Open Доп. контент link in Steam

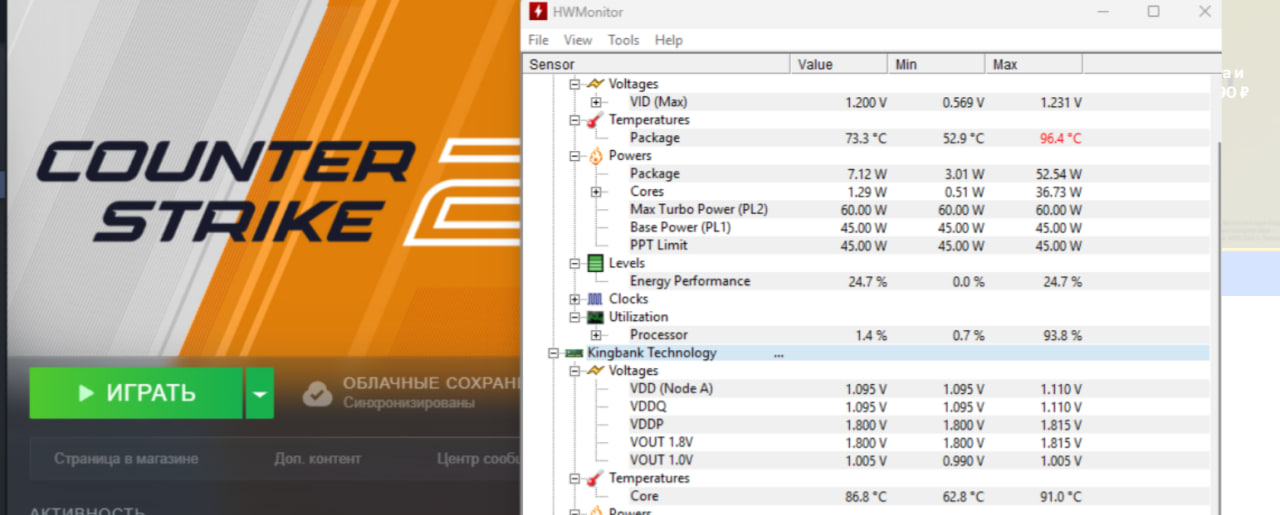coord(317,459)
